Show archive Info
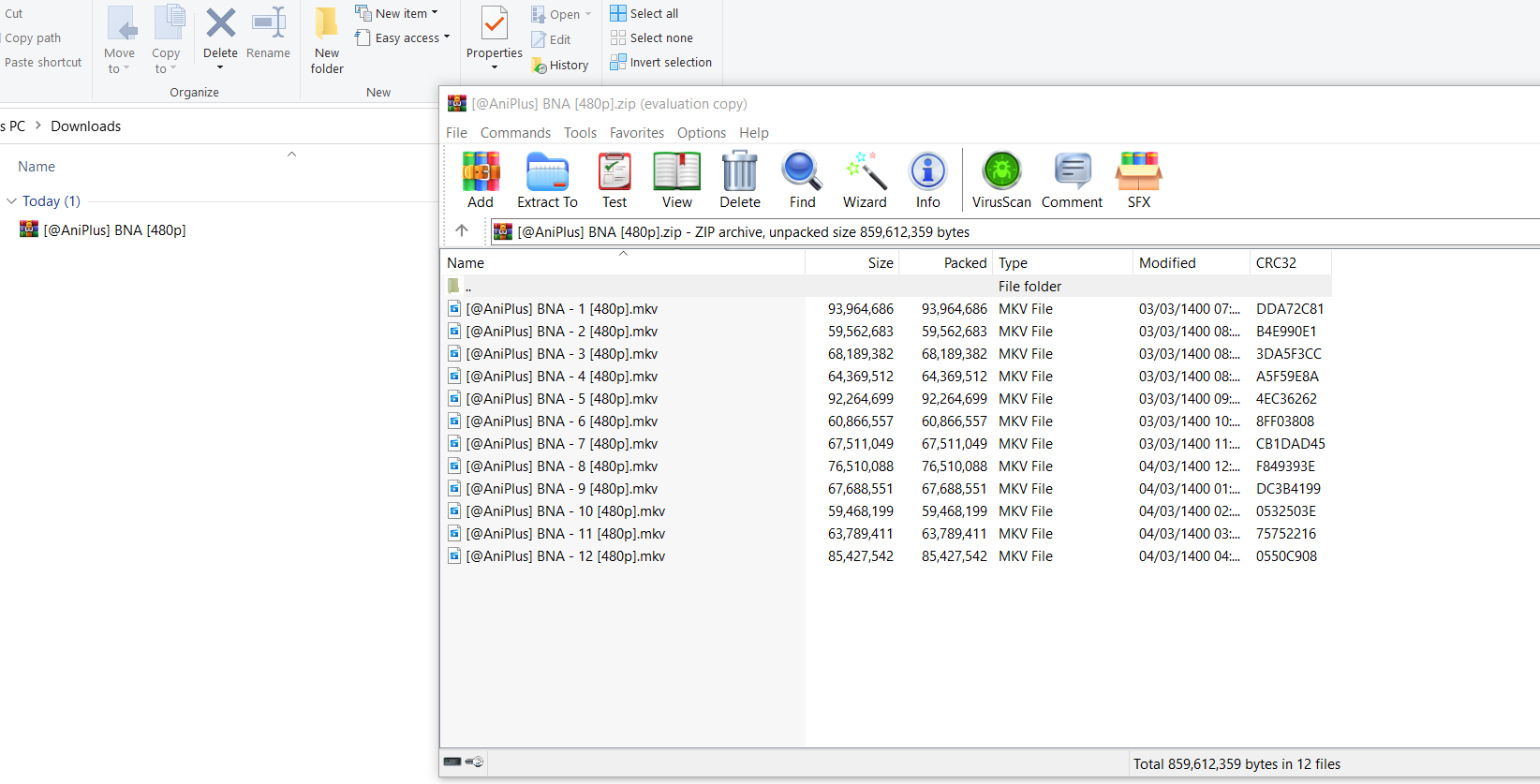Screen dimensions: 1540x784 [x=928, y=180]
